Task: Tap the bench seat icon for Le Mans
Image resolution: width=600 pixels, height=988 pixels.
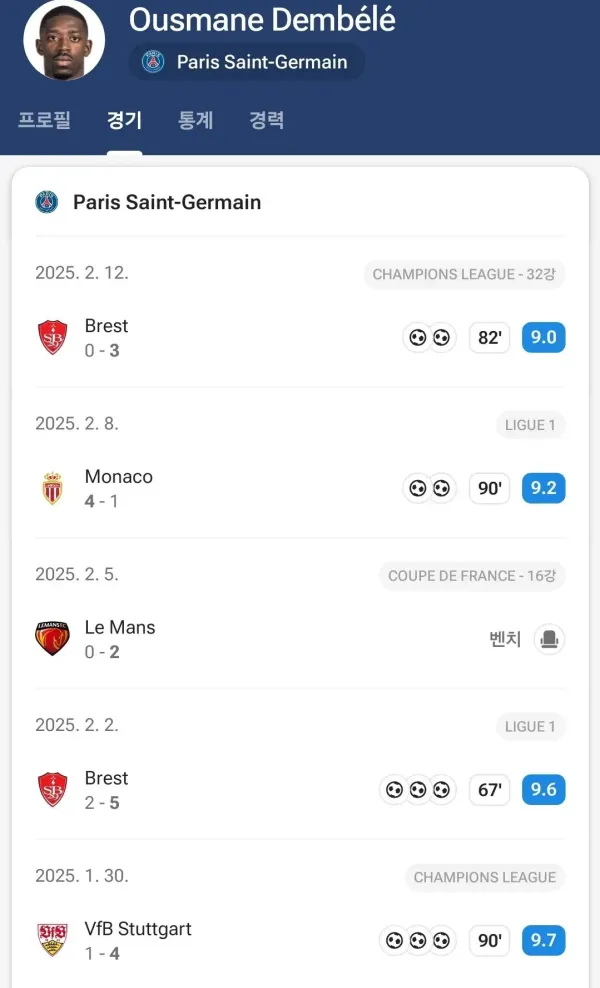Action: tap(549, 639)
